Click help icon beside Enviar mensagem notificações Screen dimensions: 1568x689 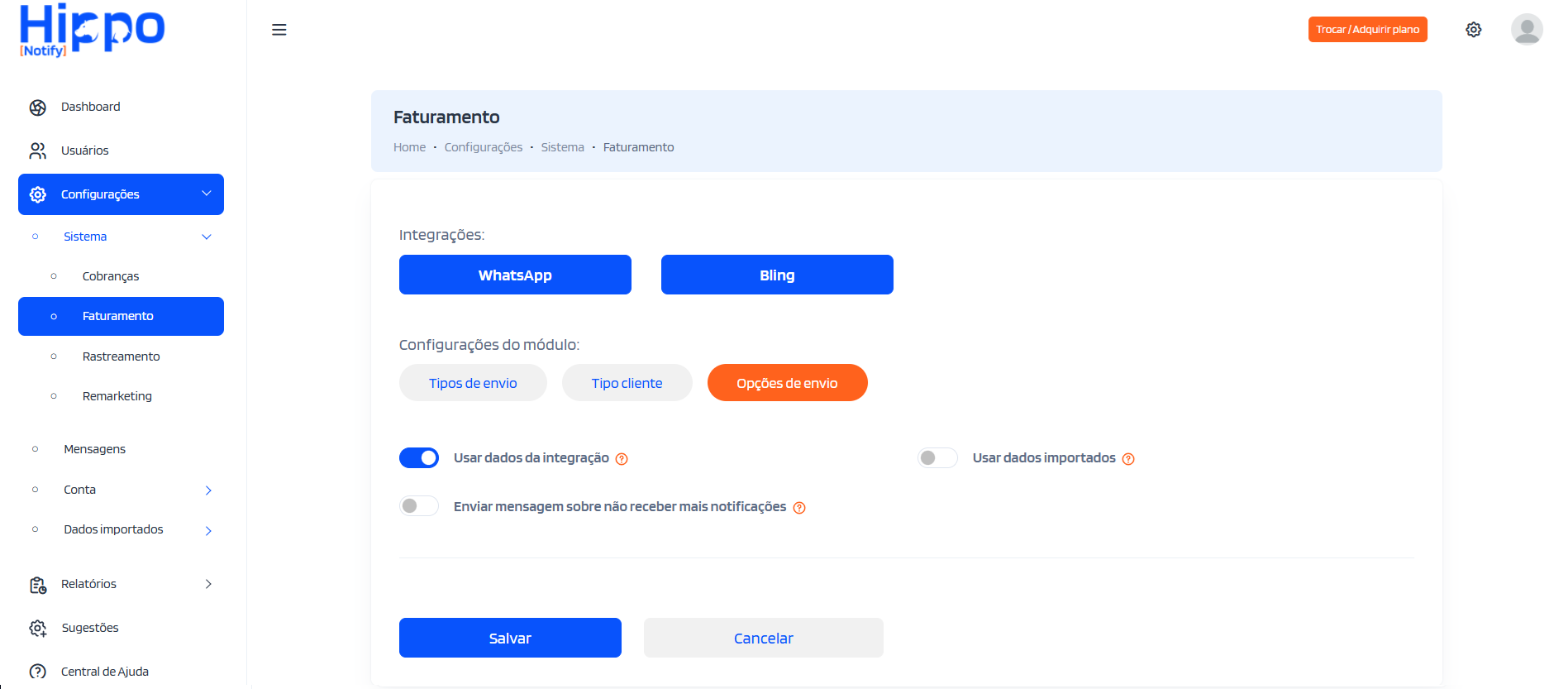[x=799, y=508]
